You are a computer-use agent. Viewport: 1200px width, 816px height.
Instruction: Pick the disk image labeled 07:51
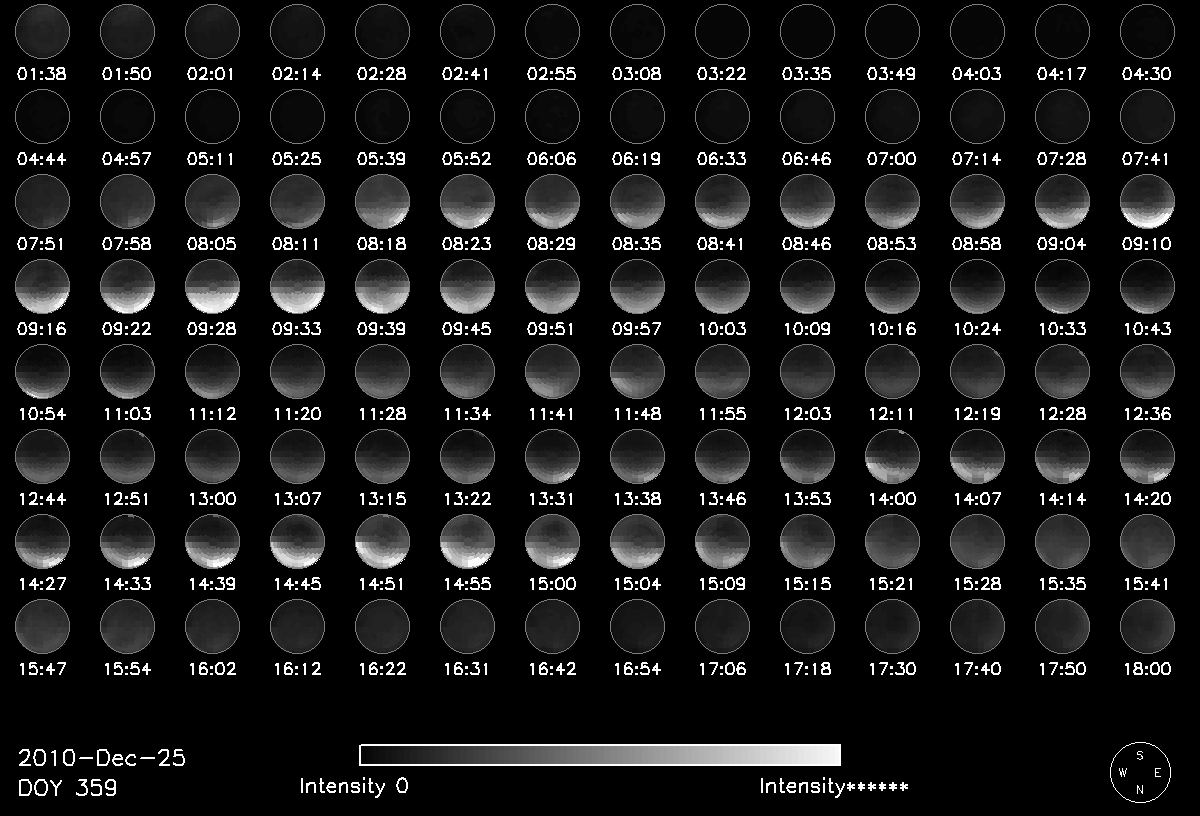tap(42, 202)
